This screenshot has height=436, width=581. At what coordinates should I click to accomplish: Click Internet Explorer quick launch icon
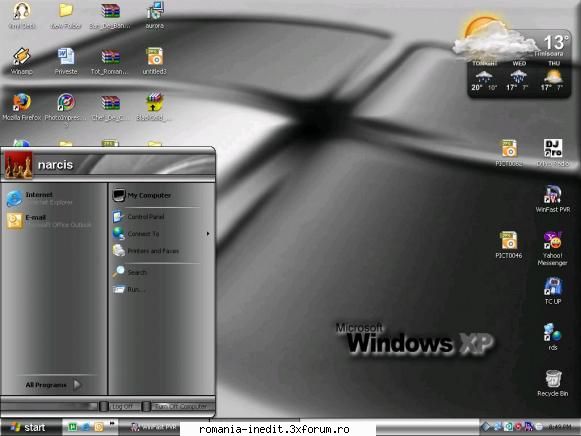[85, 427]
